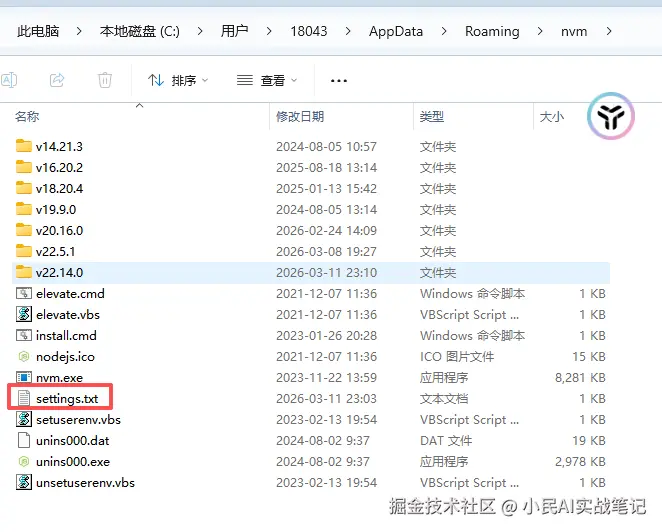This screenshot has height=532, width=662.
Task: Click the floating round assistant icon
Action: 610,116
